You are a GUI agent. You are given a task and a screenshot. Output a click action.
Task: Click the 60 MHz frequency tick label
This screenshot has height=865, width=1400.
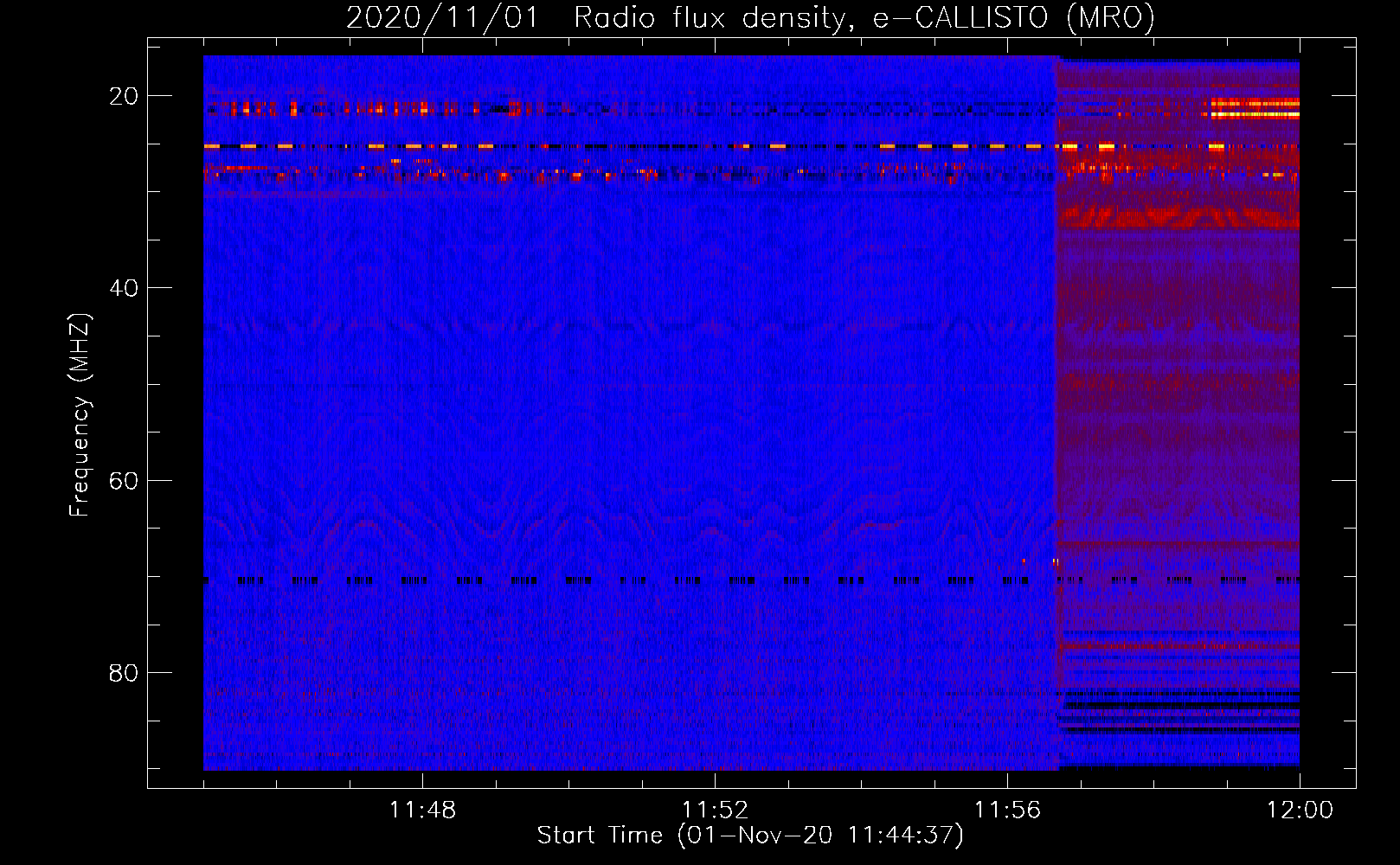[124, 481]
